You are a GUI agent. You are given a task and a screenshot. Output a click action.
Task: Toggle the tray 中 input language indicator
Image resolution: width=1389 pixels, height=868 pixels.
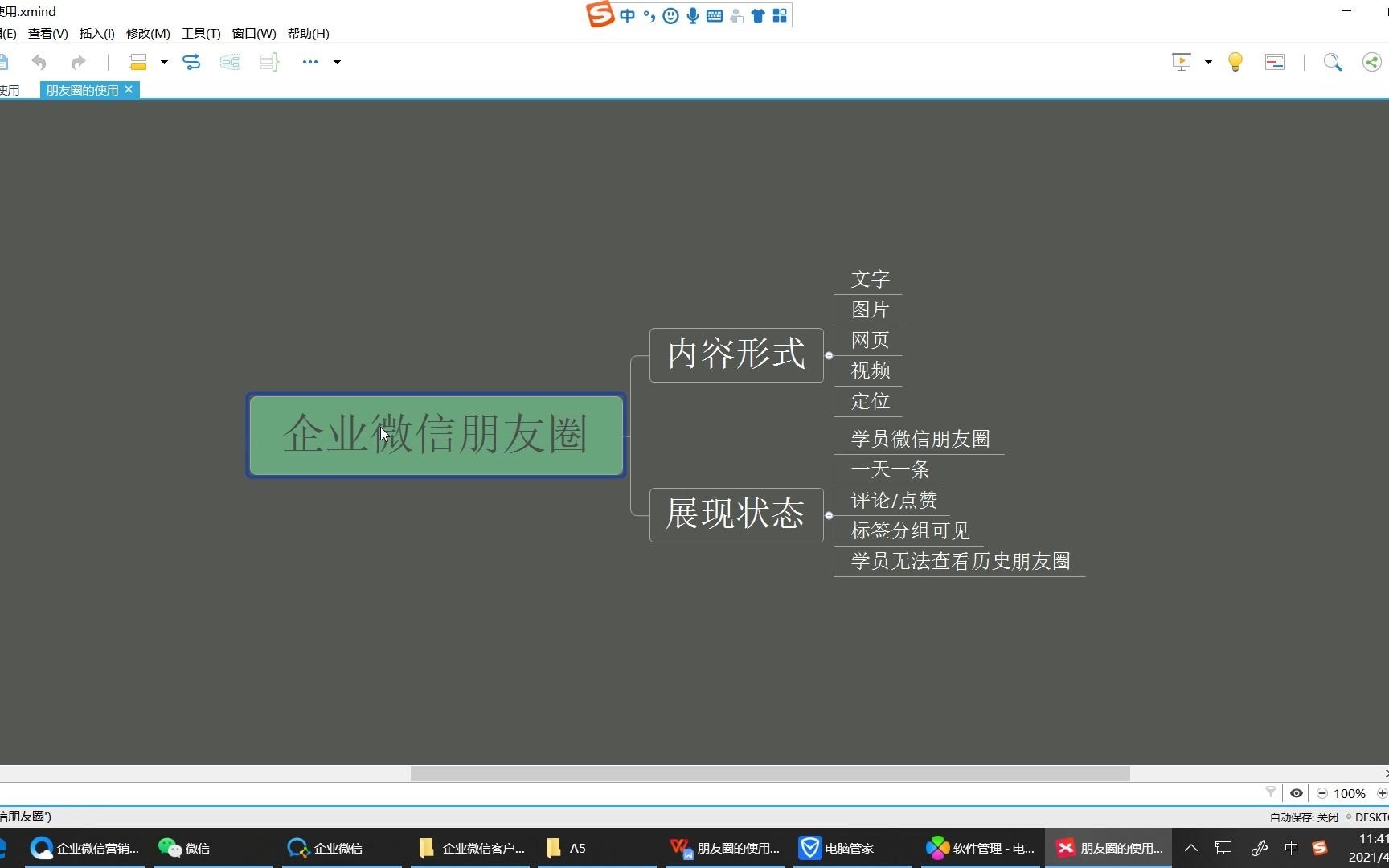click(1291, 848)
